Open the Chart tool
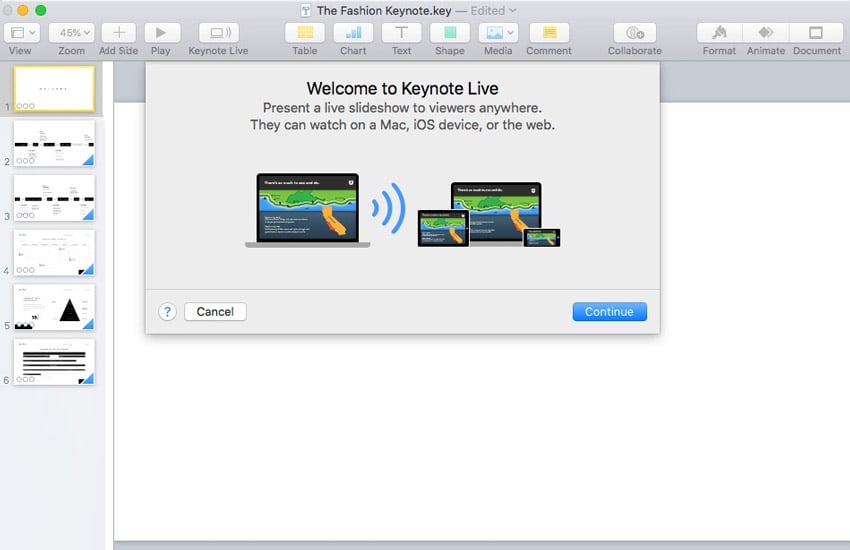 pos(353,32)
